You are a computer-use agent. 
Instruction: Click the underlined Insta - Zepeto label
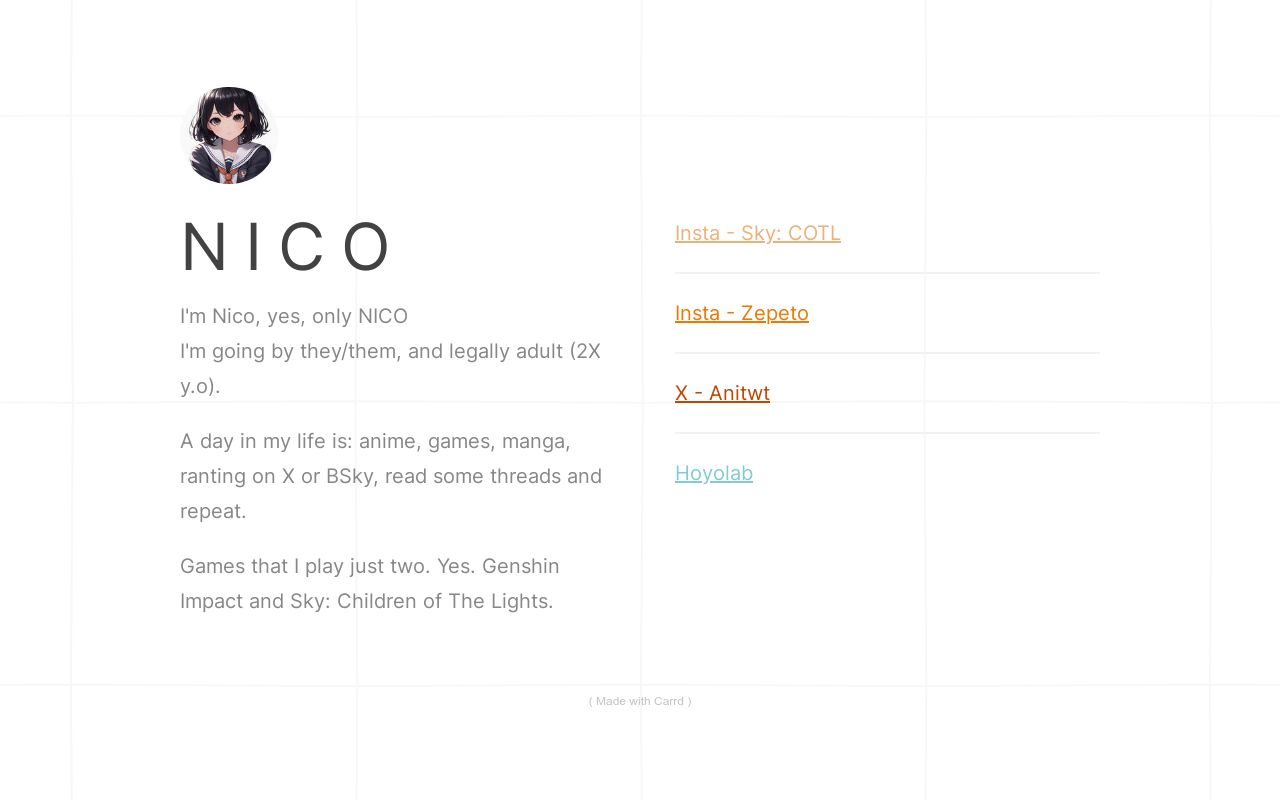741,313
